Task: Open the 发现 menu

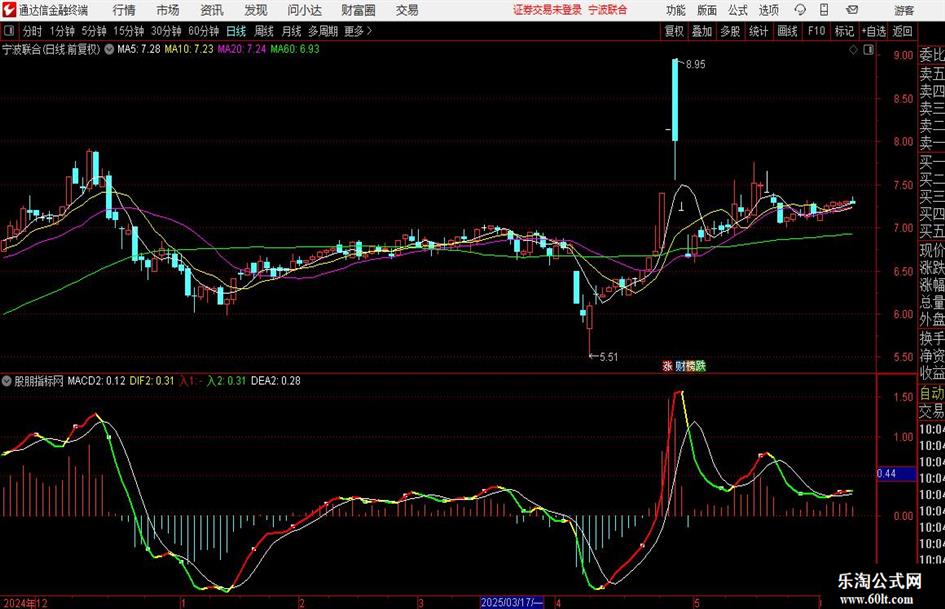Action: click(256, 10)
